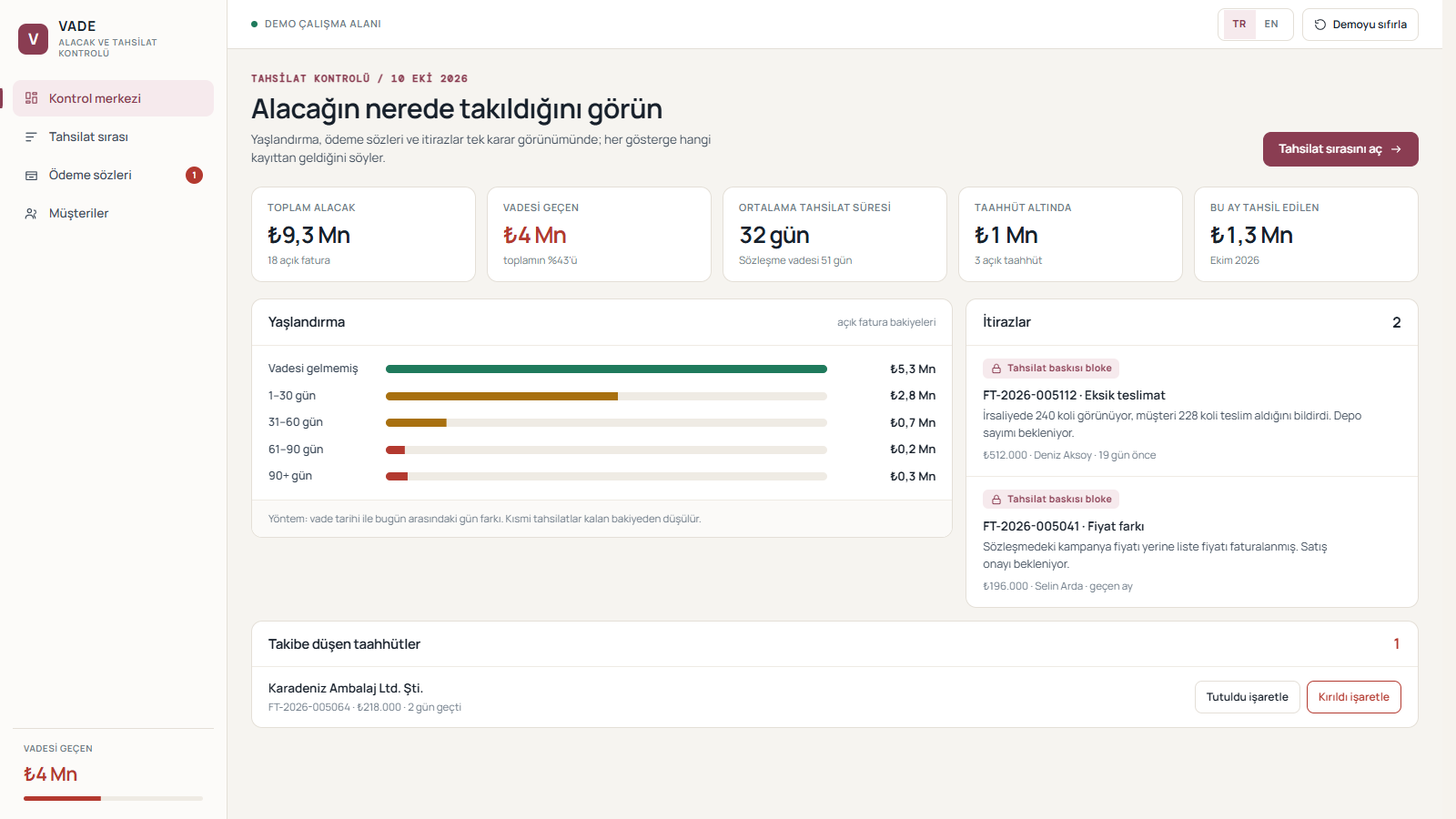Go to Ödeme sözleri page

pos(113,175)
